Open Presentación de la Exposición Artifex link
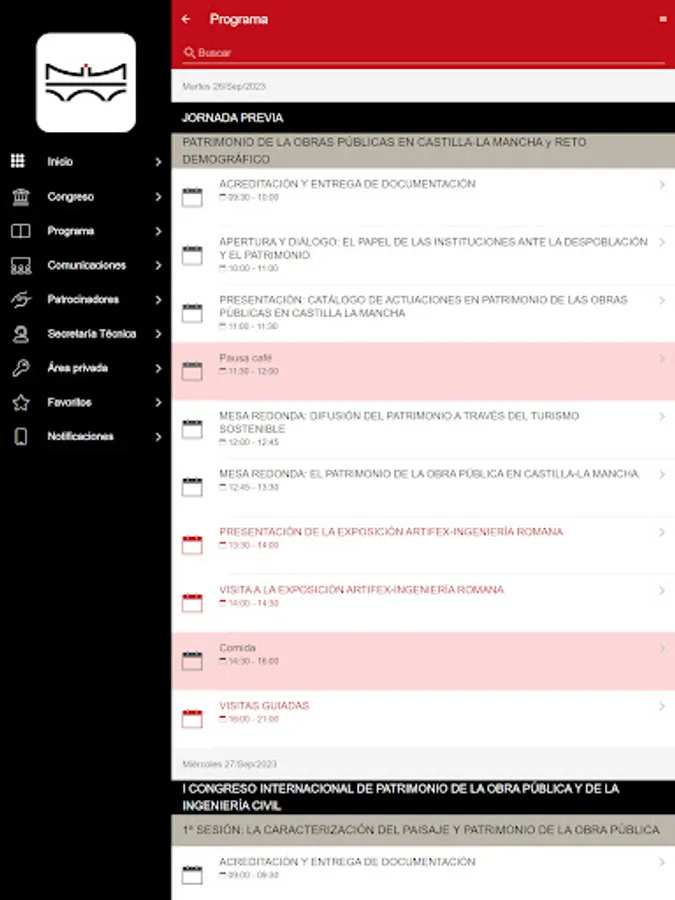The width and height of the screenshot is (675, 900). pyautogui.click(x=391, y=532)
